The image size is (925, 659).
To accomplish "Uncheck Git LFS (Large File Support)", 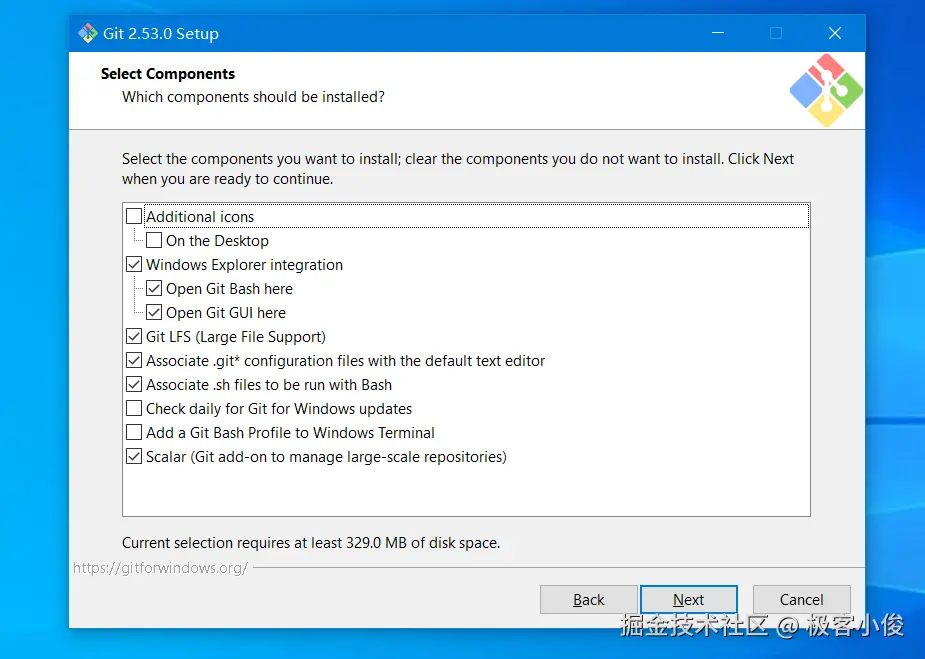I will [134, 337].
